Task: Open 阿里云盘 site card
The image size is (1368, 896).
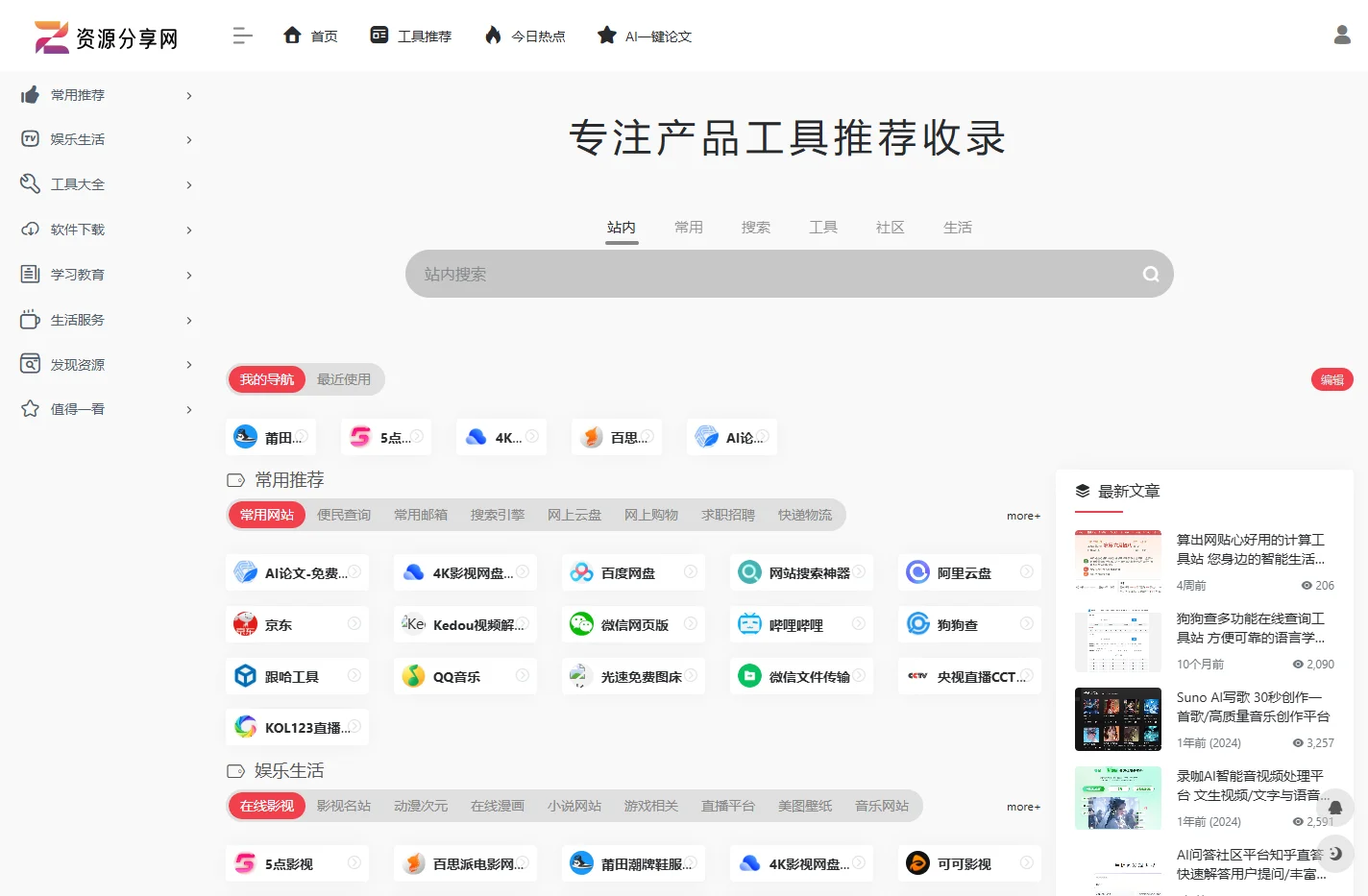Action: point(969,572)
